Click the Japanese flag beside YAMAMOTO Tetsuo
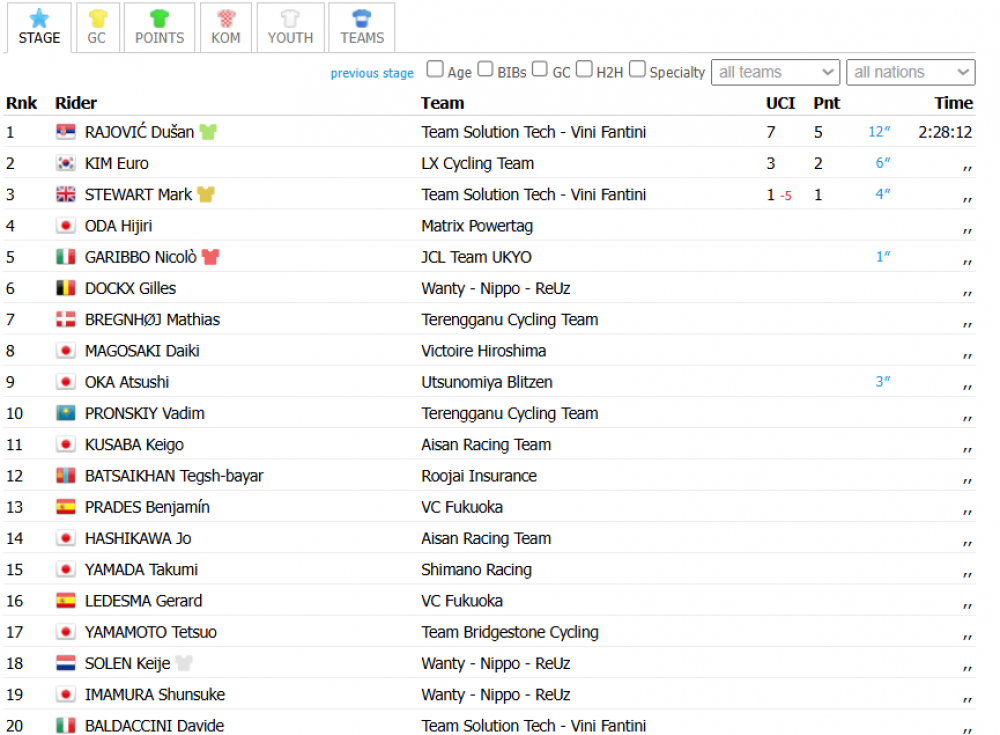 (x=66, y=632)
